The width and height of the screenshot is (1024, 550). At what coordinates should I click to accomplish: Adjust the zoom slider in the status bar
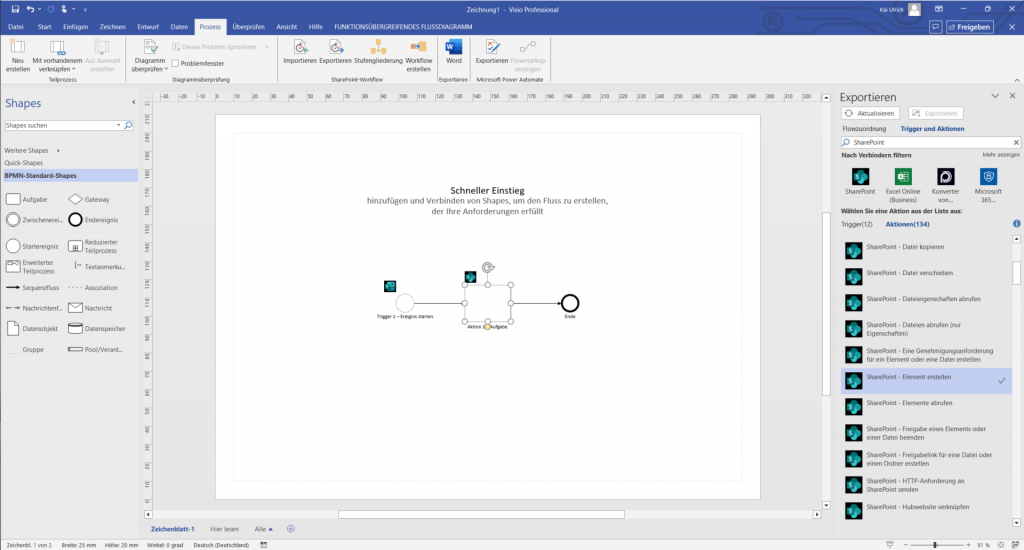coord(935,545)
